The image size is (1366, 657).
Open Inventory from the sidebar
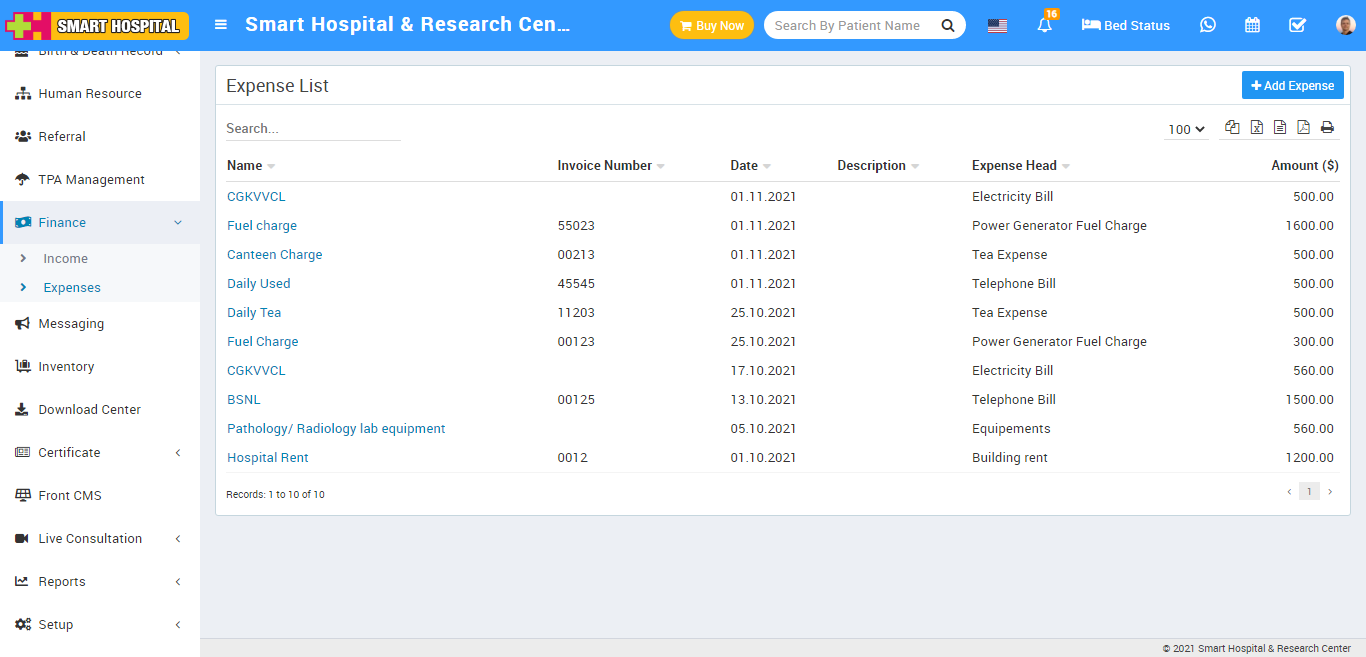(x=66, y=367)
